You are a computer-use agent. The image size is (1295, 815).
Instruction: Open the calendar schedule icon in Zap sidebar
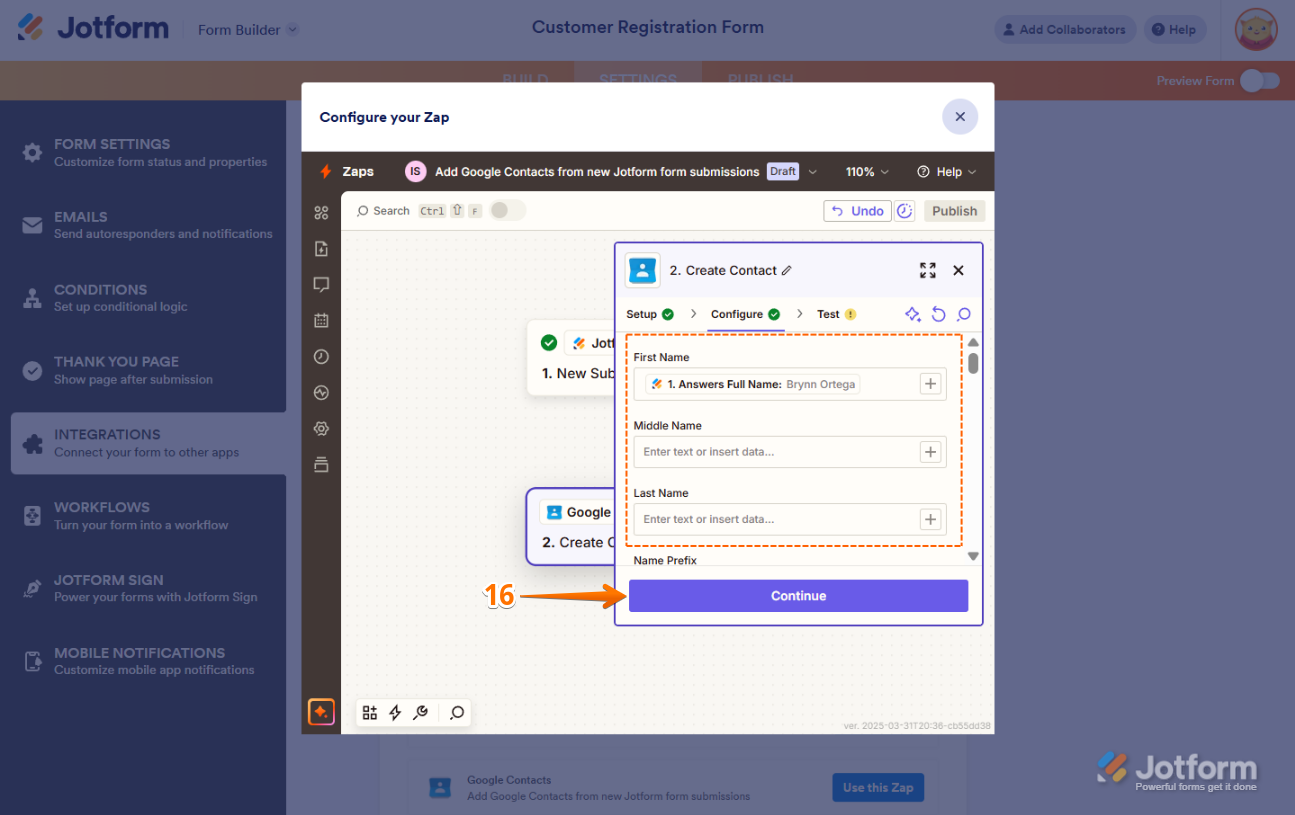321,321
